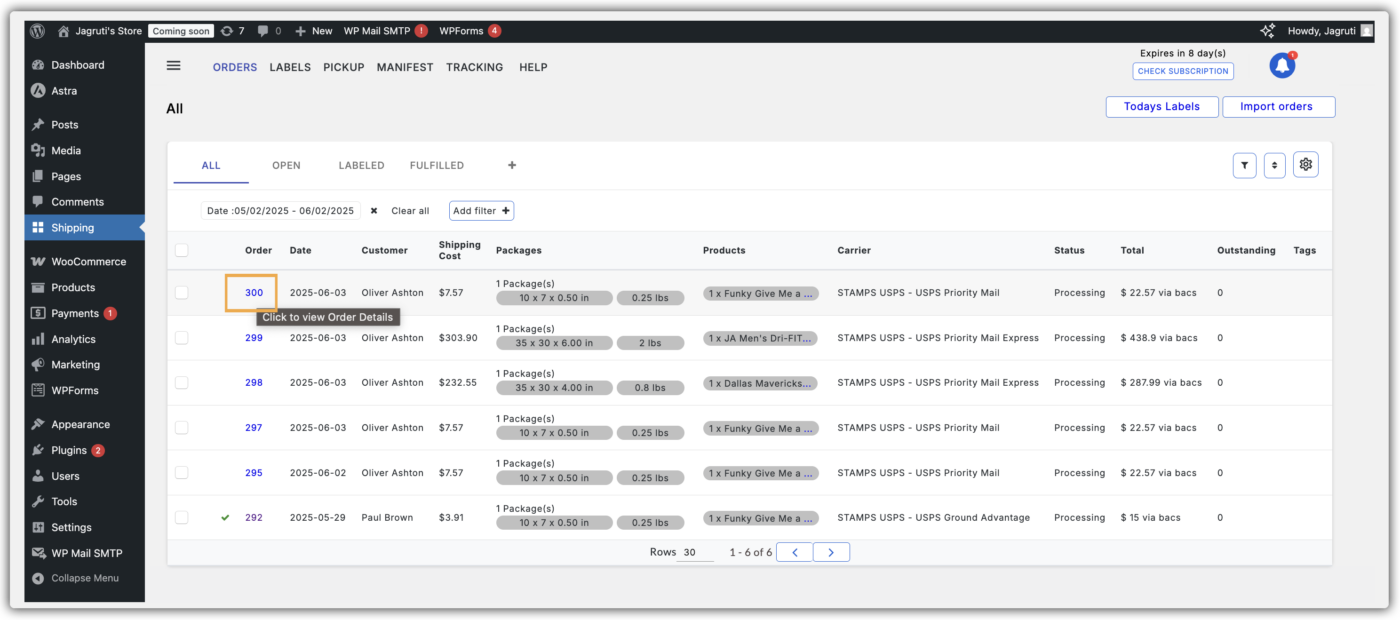The image size is (1400, 620).
Task: Click Clear all filters
Action: click(x=410, y=211)
